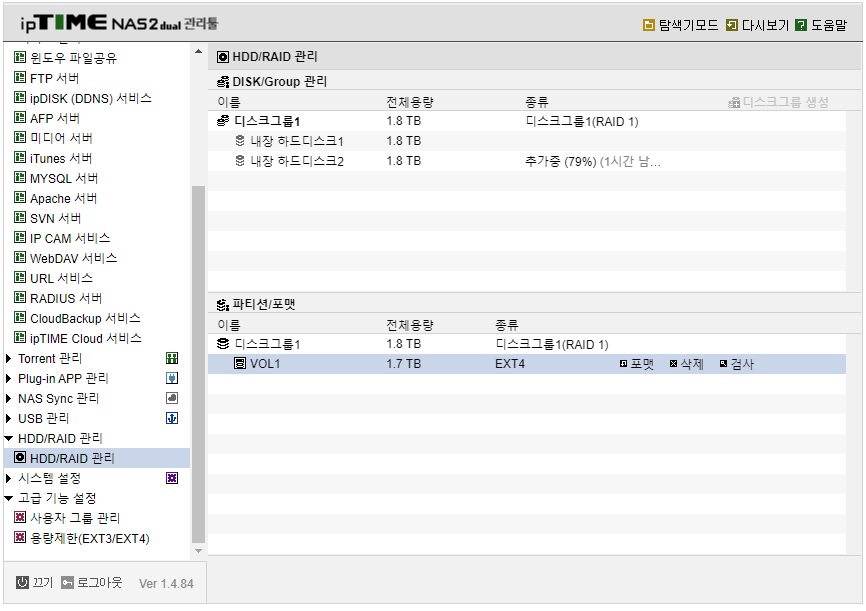Click the RADIUS 서버 icon
Image resolution: width=866 pixels, height=611 pixels.
[x=20, y=297]
